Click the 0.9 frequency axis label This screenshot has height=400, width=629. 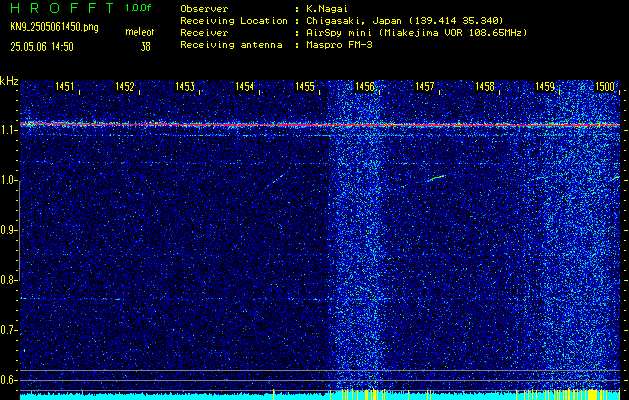(8, 230)
